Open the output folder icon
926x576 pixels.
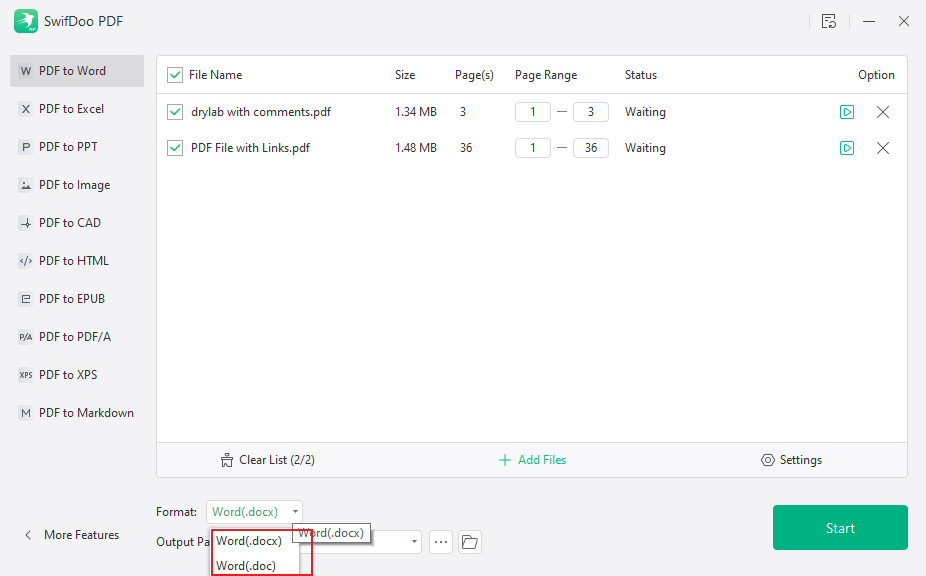(x=468, y=541)
